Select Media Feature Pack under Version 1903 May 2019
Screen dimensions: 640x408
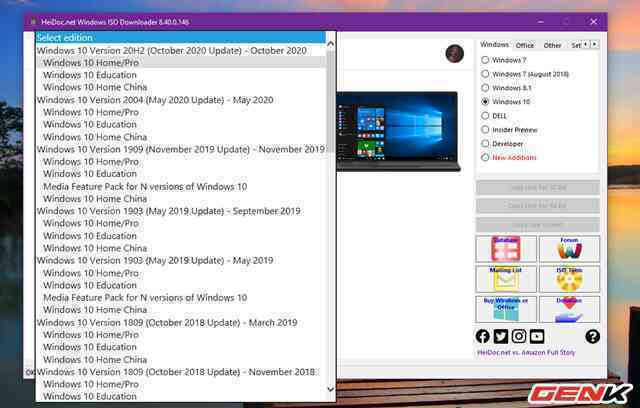(181, 297)
